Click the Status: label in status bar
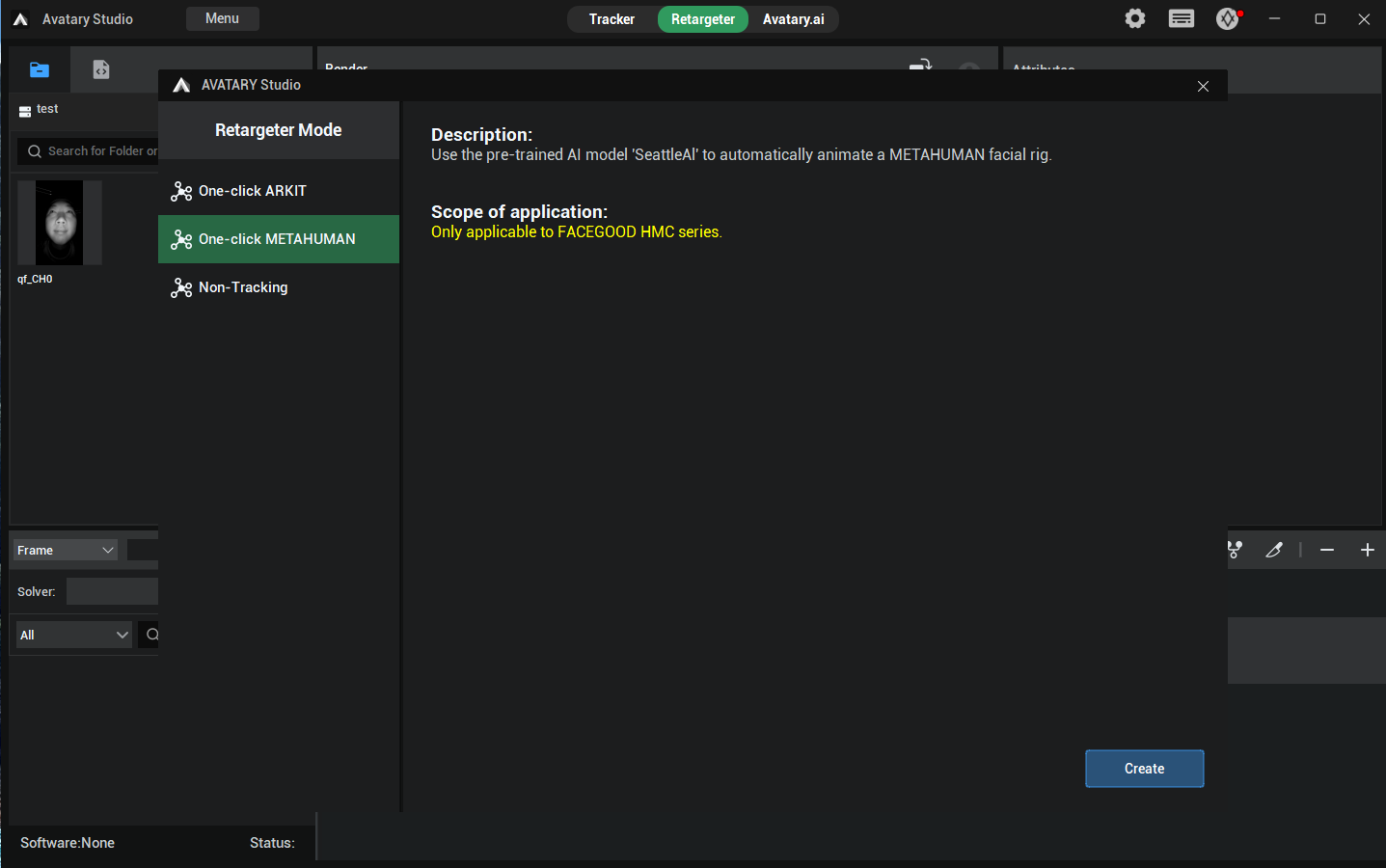The image size is (1386, 868). (272, 843)
